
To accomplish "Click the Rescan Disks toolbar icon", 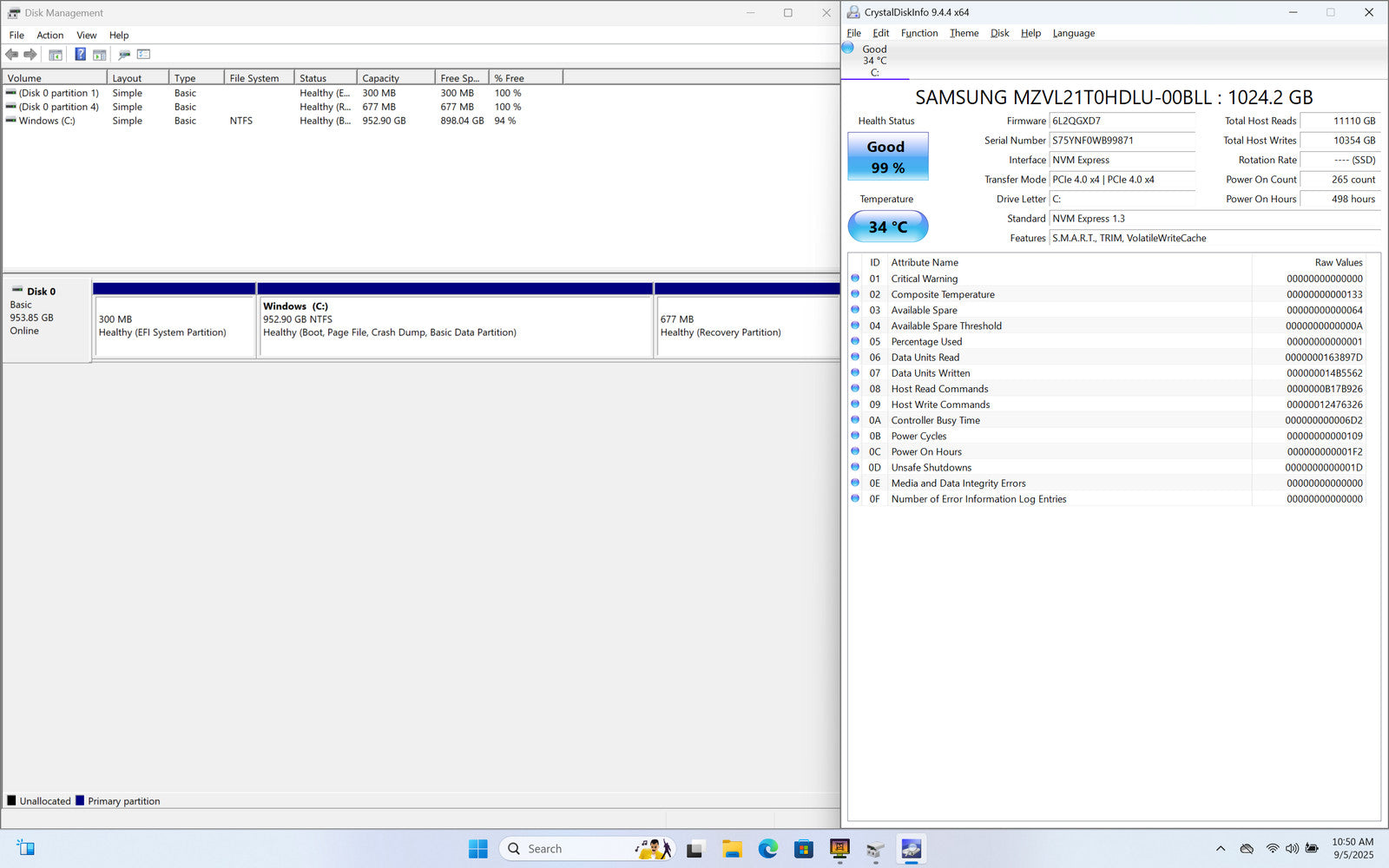I will (x=124, y=55).
